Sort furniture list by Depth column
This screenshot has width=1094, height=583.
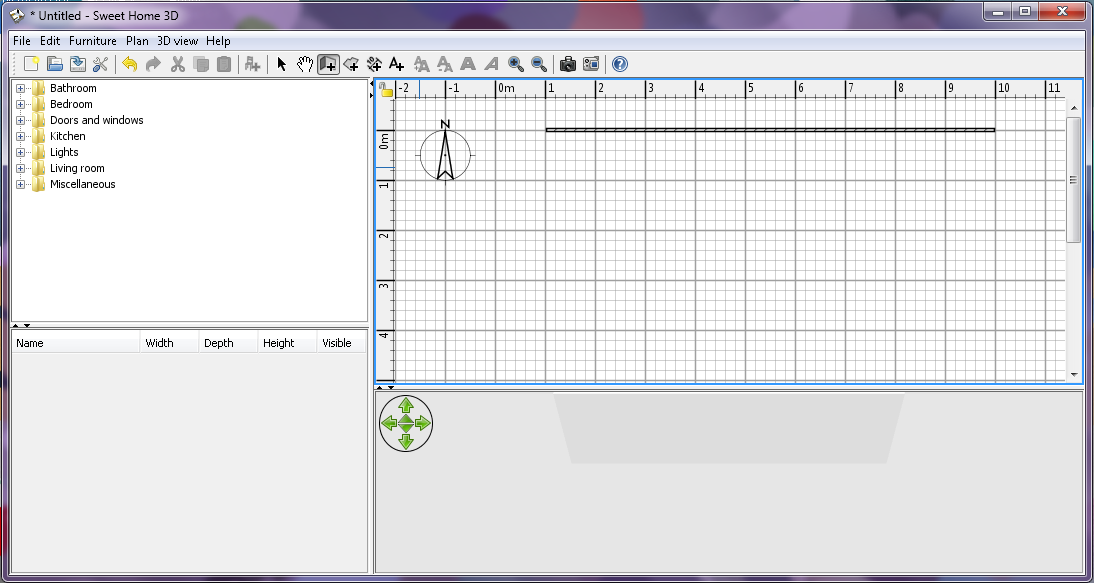click(x=228, y=343)
